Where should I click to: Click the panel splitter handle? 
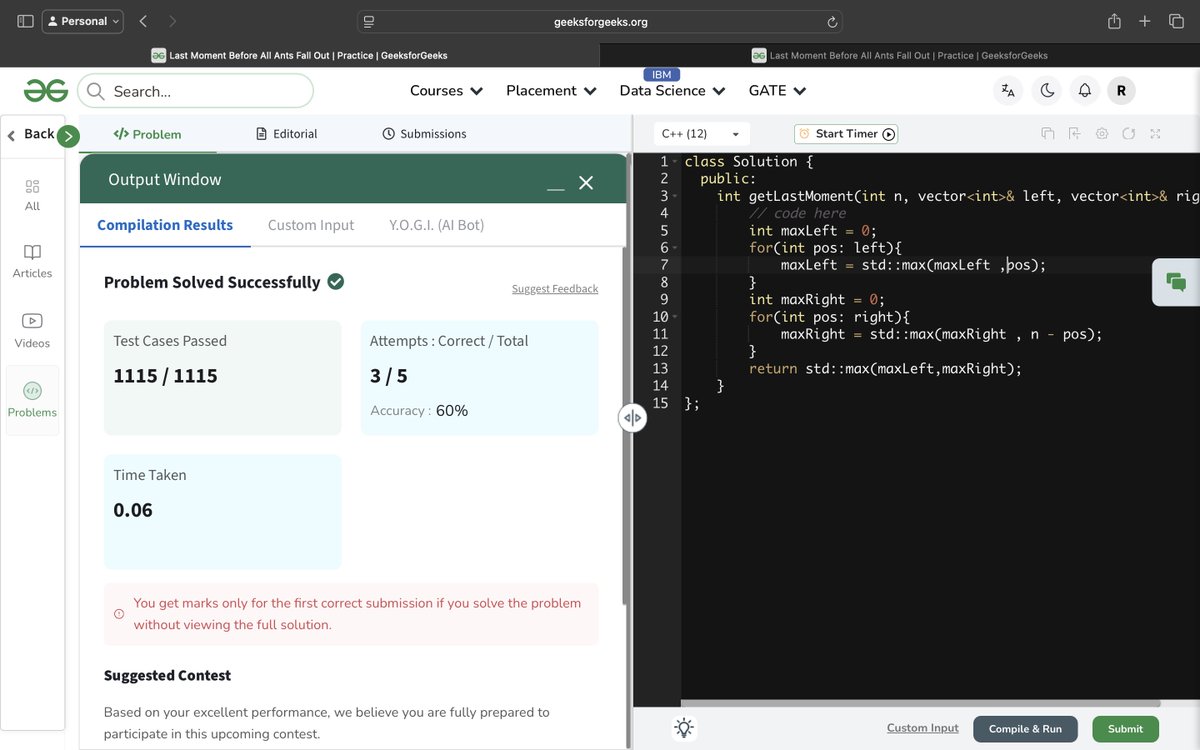point(632,418)
